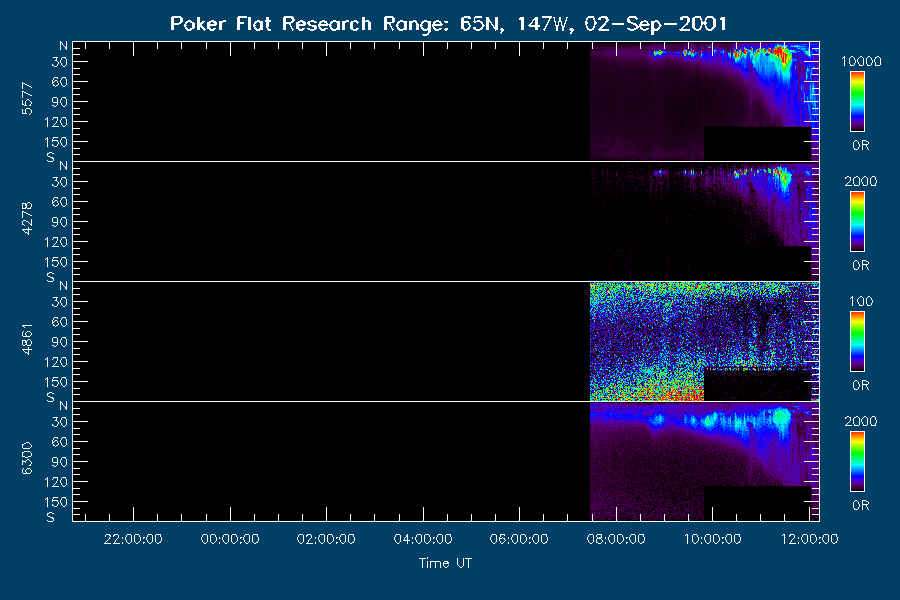Click the 'S' label at bottom of 6300 panel
Screen dimensions: 900x600
coord(51,517)
